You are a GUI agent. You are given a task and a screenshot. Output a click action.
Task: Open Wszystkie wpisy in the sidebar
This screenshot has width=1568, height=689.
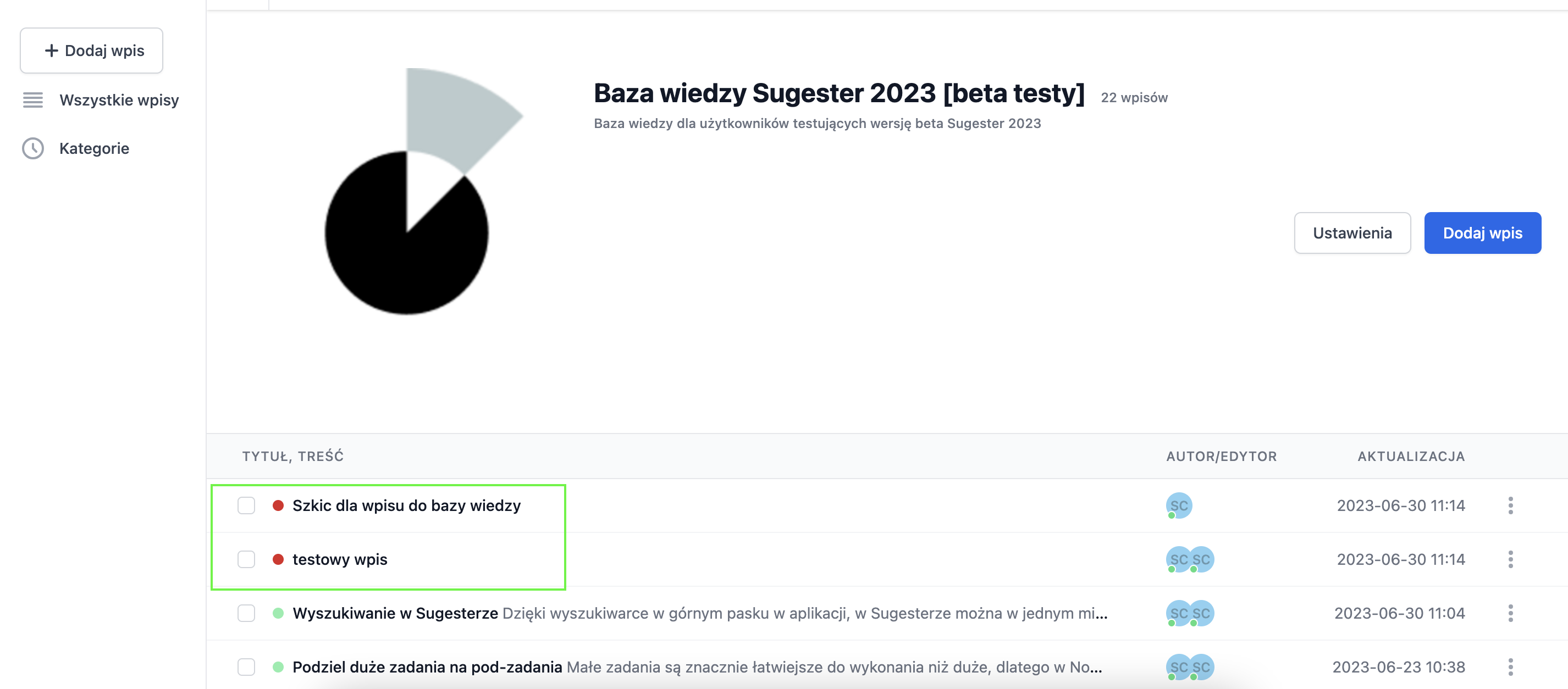(x=119, y=100)
